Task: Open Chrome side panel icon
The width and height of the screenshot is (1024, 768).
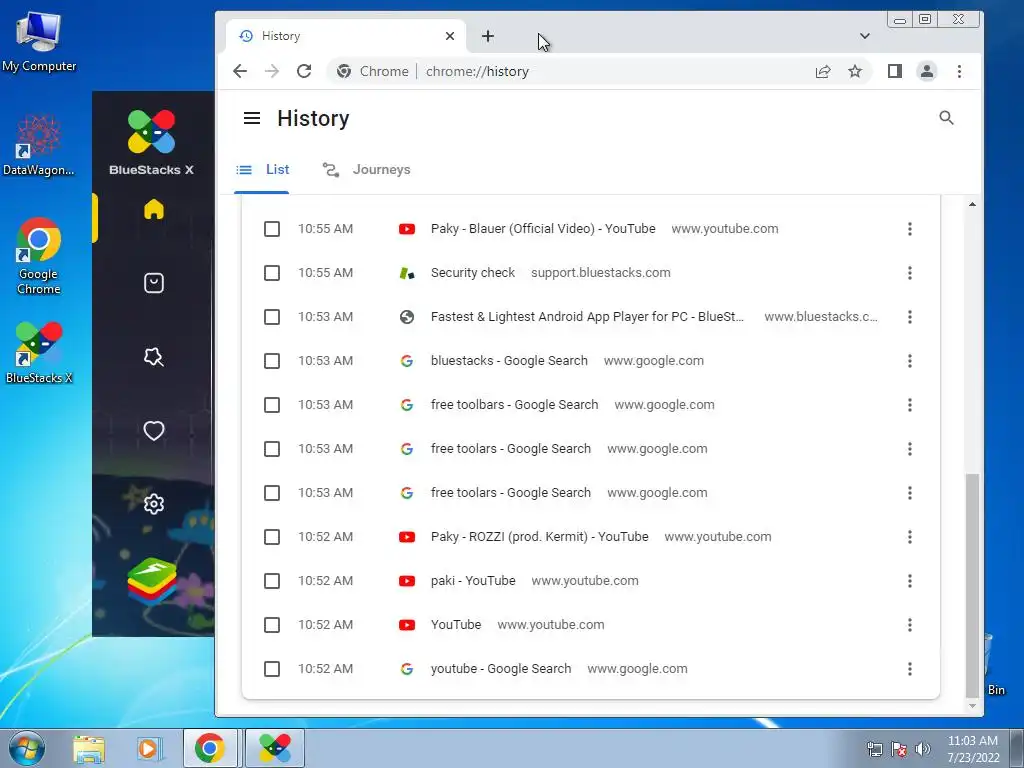Action: [x=895, y=71]
